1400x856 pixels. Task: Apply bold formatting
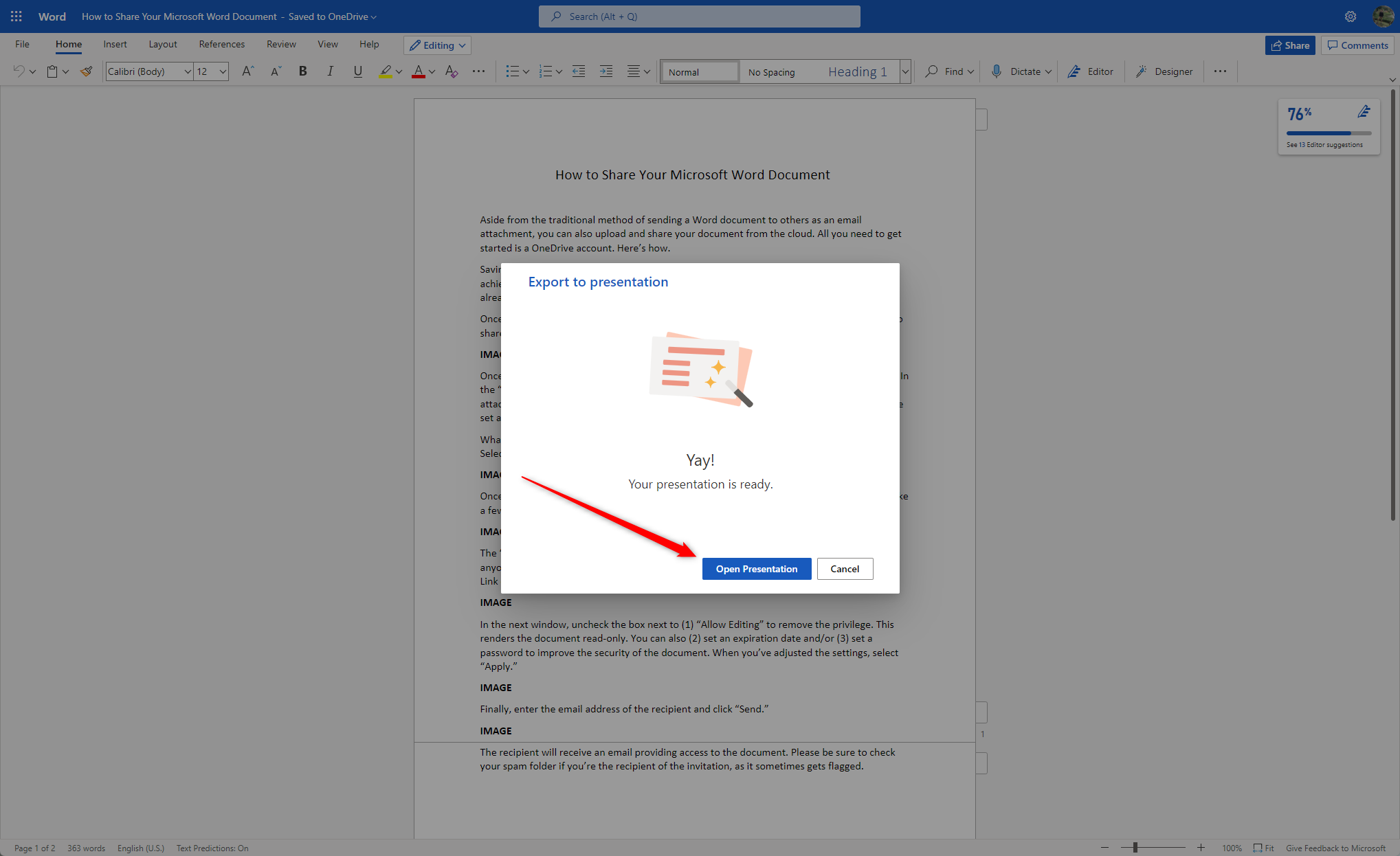coord(302,71)
